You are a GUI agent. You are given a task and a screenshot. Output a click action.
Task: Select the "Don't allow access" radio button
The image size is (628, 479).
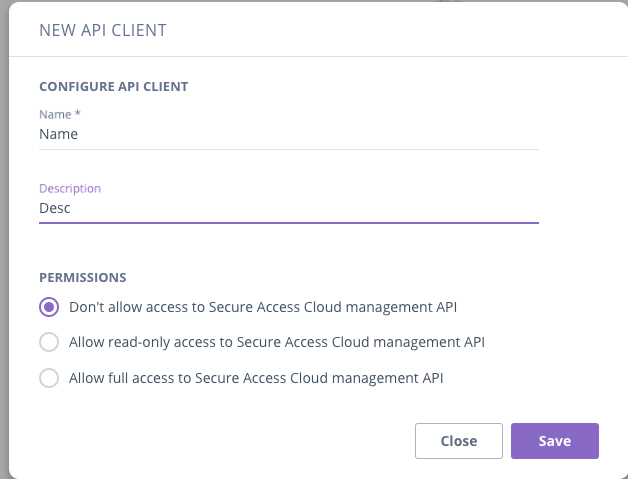point(49,307)
